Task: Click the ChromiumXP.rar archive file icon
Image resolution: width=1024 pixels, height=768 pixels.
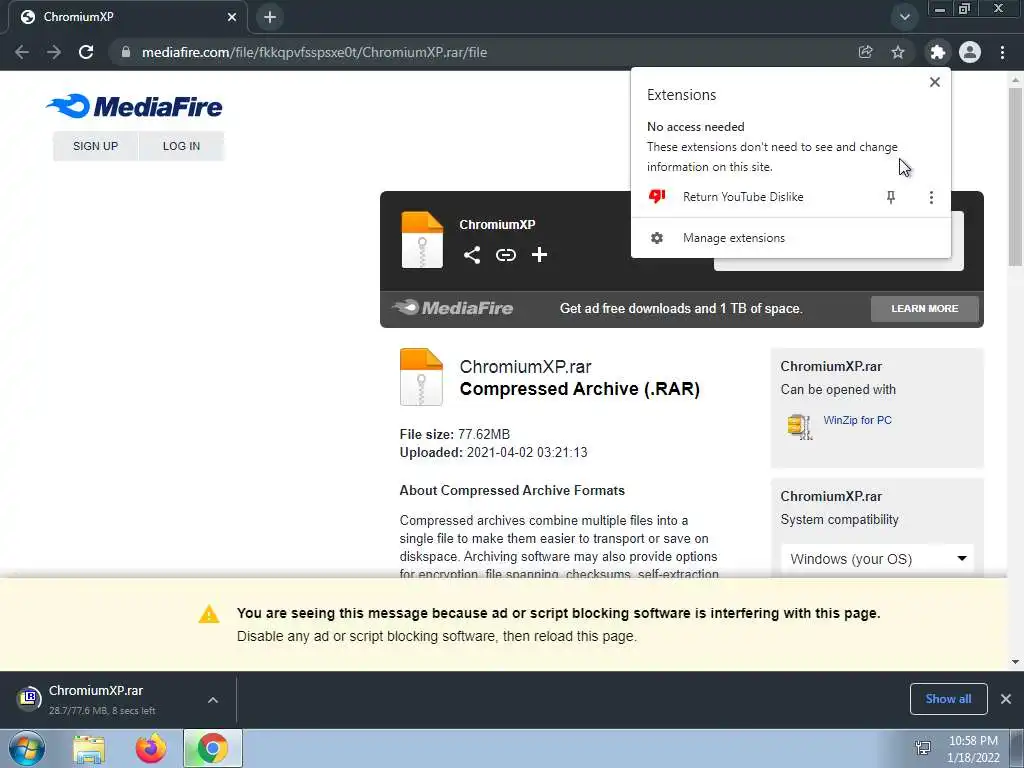Action: click(x=421, y=377)
